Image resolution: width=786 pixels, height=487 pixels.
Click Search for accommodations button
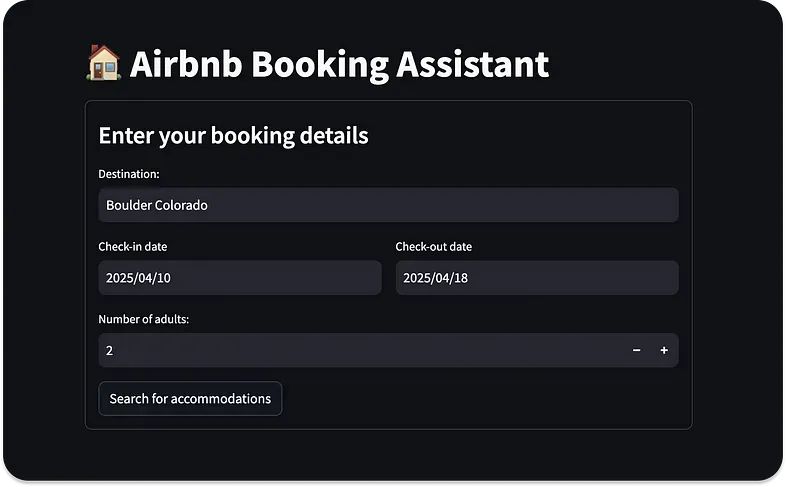(x=190, y=398)
